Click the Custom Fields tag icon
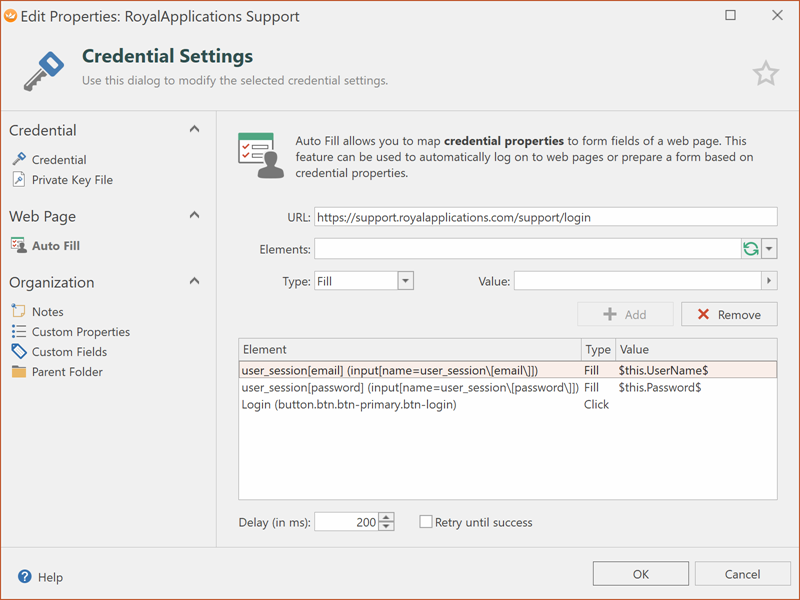Image resolution: width=800 pixels, height=600 pixels. tap(19, 352)
